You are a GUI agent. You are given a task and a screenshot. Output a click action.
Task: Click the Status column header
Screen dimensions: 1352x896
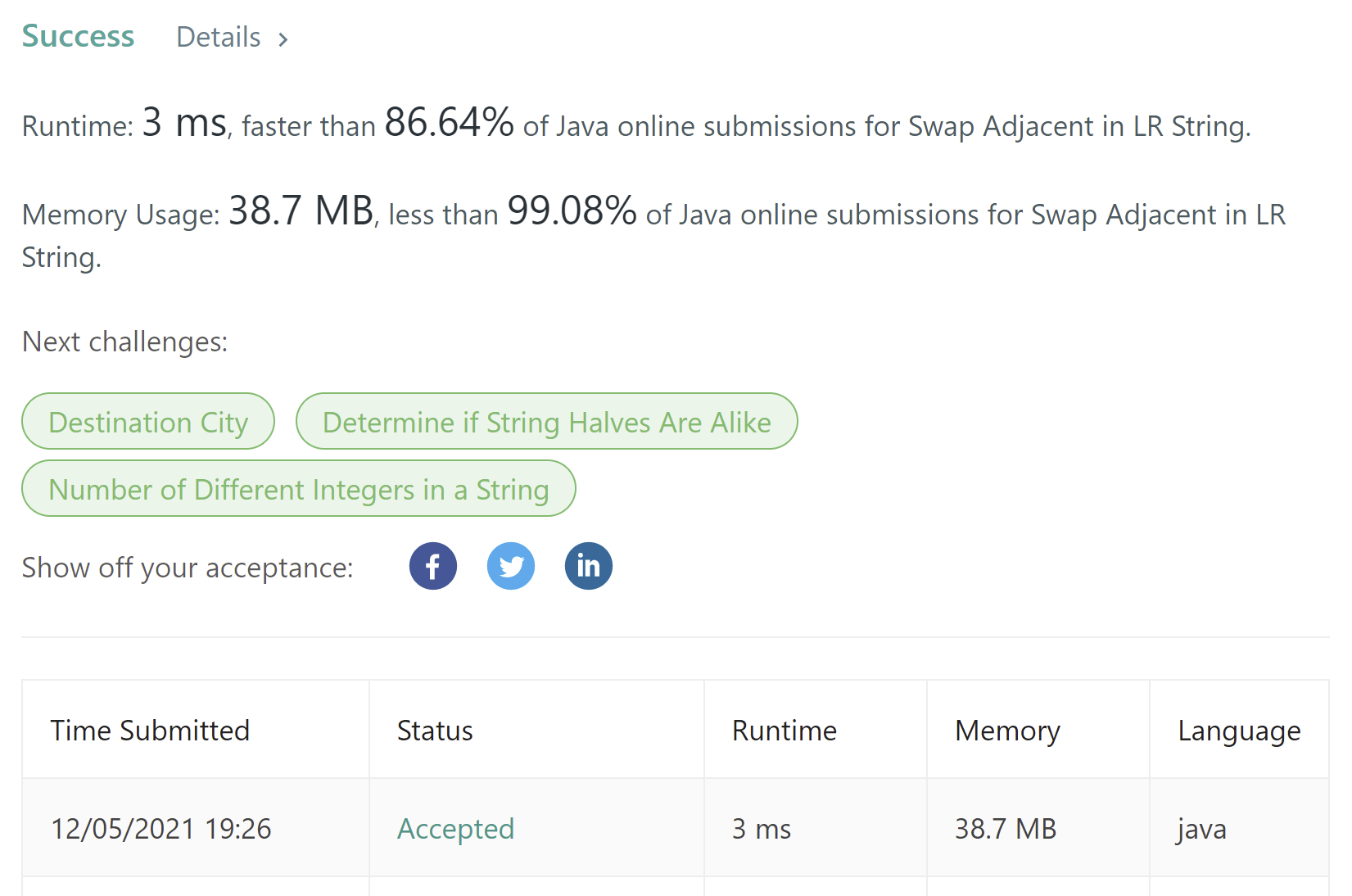(435, 730)
